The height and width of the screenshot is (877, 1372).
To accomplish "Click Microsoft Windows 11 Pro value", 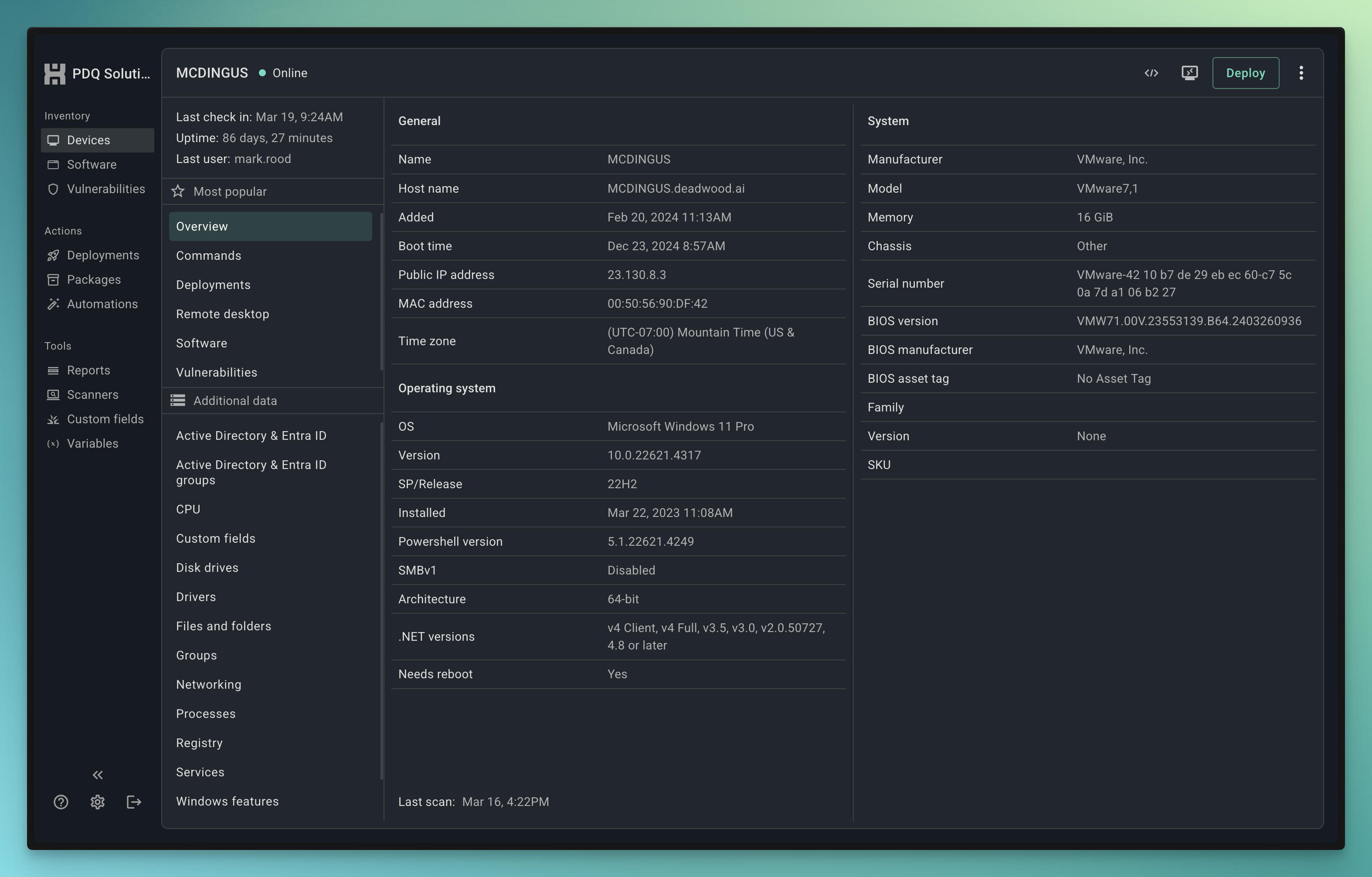I will click(x=680, y=427).
